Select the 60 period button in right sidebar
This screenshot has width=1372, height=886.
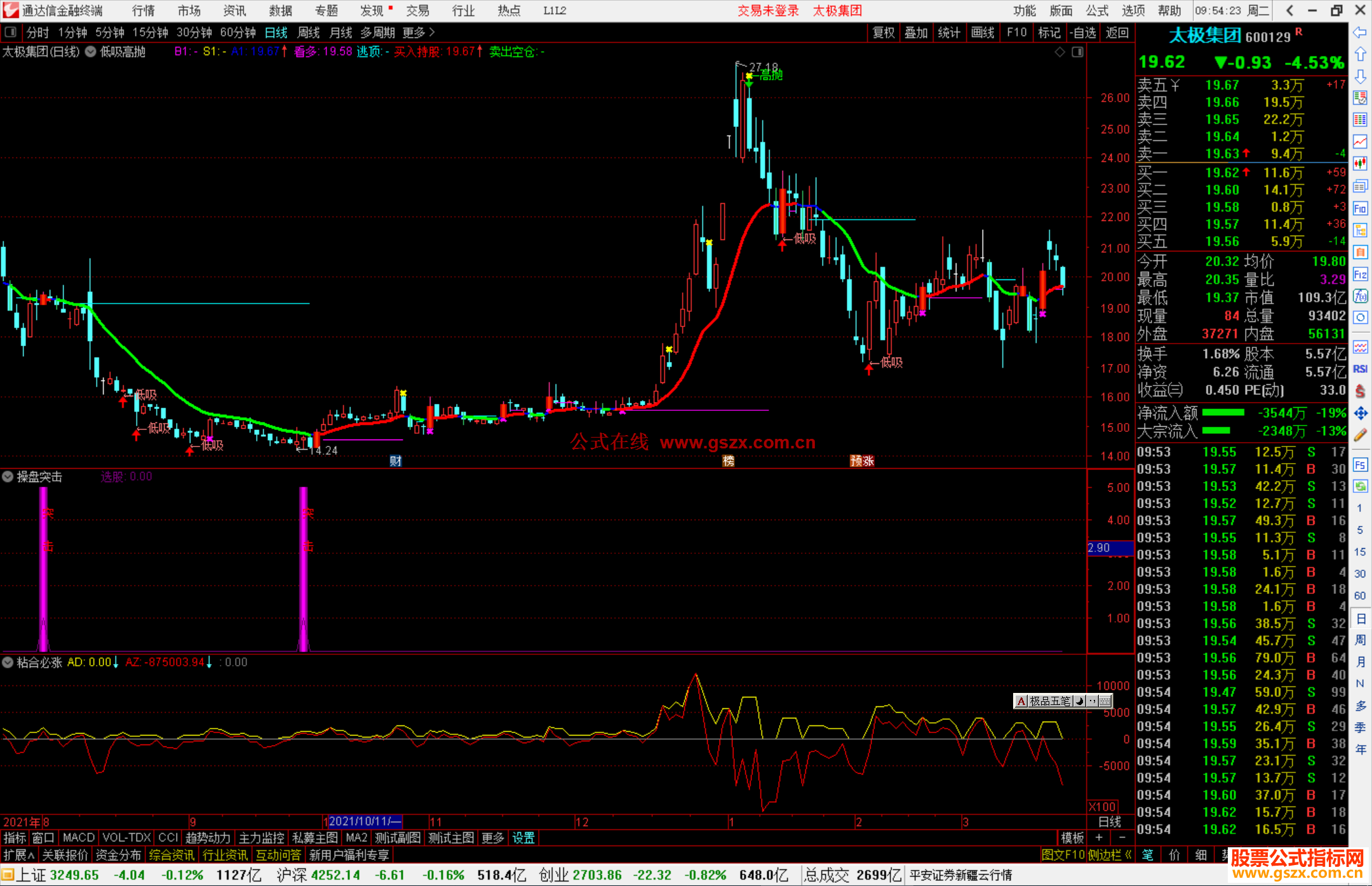tap(1360, 596)
